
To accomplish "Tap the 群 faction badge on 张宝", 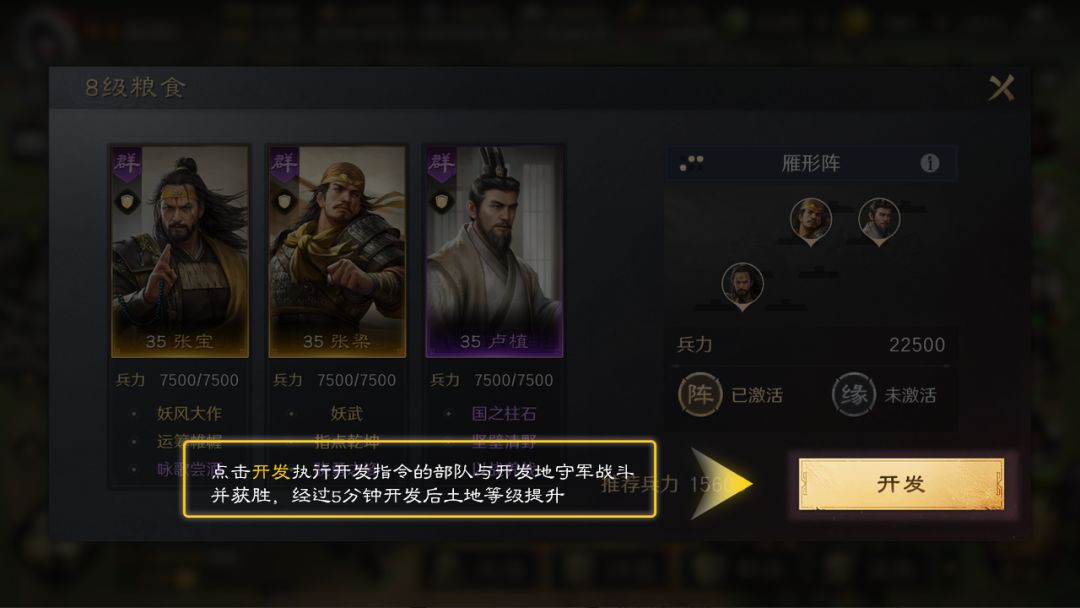I will [127, 164].
